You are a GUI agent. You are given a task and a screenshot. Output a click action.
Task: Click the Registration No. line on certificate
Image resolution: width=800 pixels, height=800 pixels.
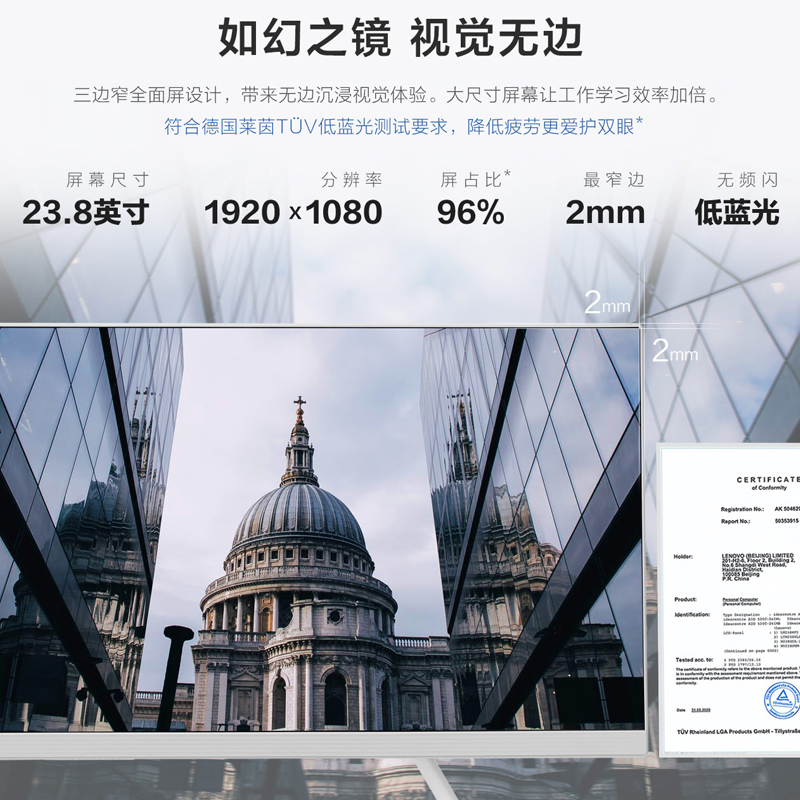760,509
